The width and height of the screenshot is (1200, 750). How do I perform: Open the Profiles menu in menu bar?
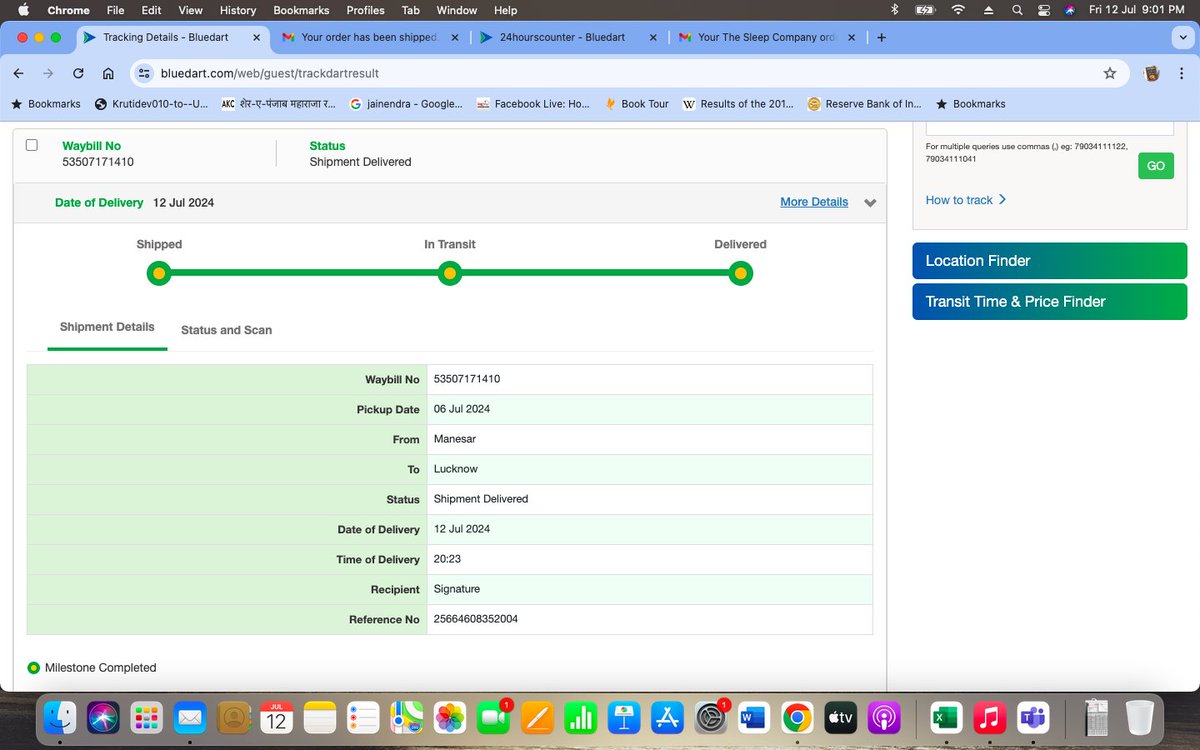(x=365, y=10)
